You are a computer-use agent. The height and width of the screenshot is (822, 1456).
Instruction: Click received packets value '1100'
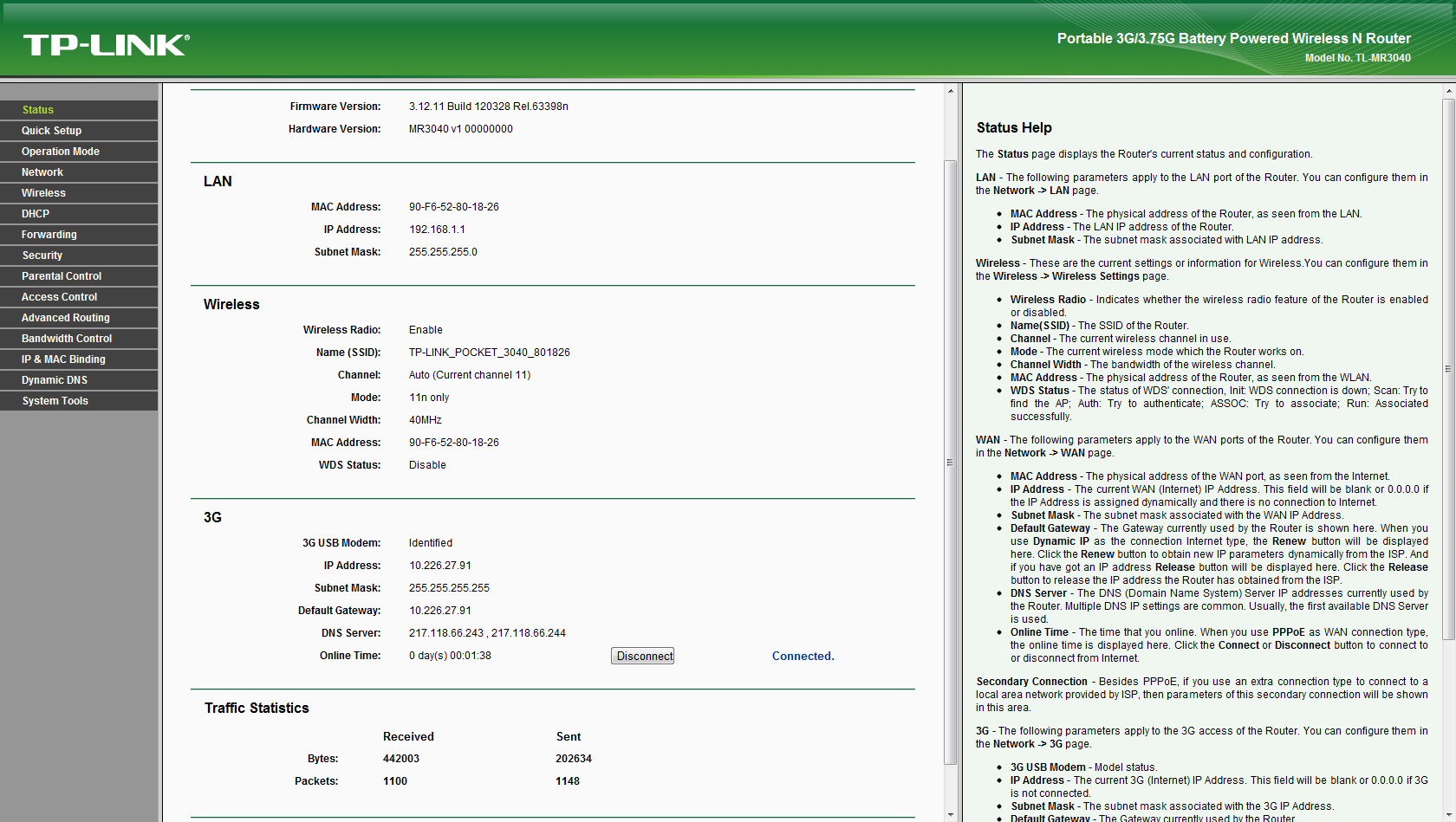pos(395,781)
